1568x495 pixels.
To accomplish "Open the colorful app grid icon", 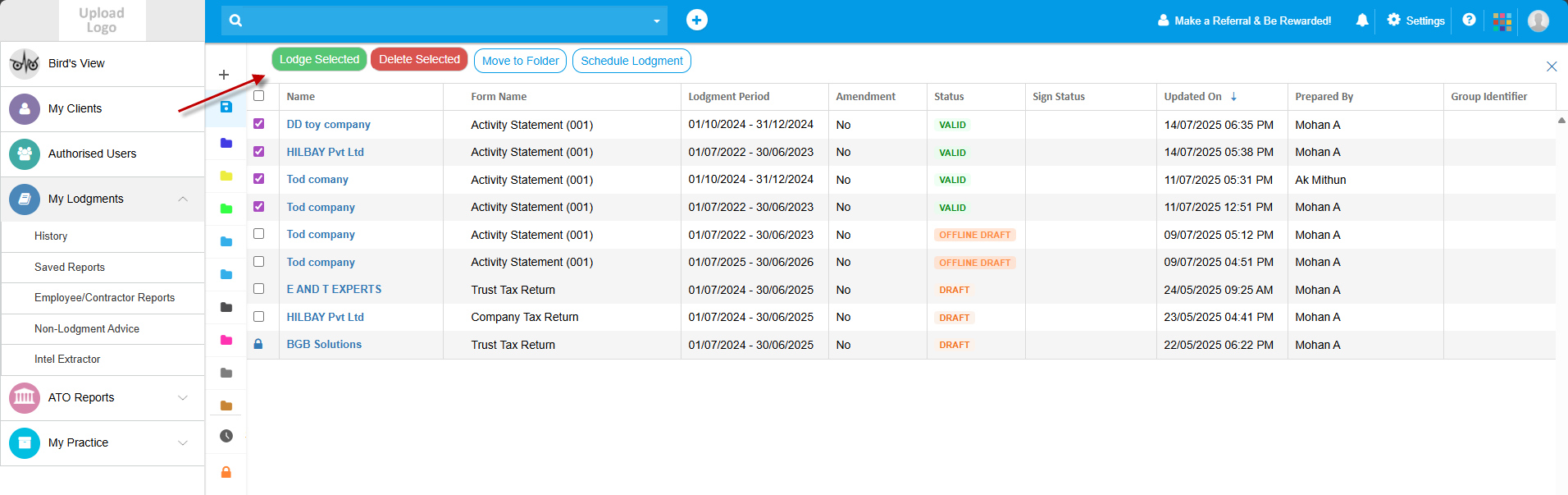I will (1502, 21).
